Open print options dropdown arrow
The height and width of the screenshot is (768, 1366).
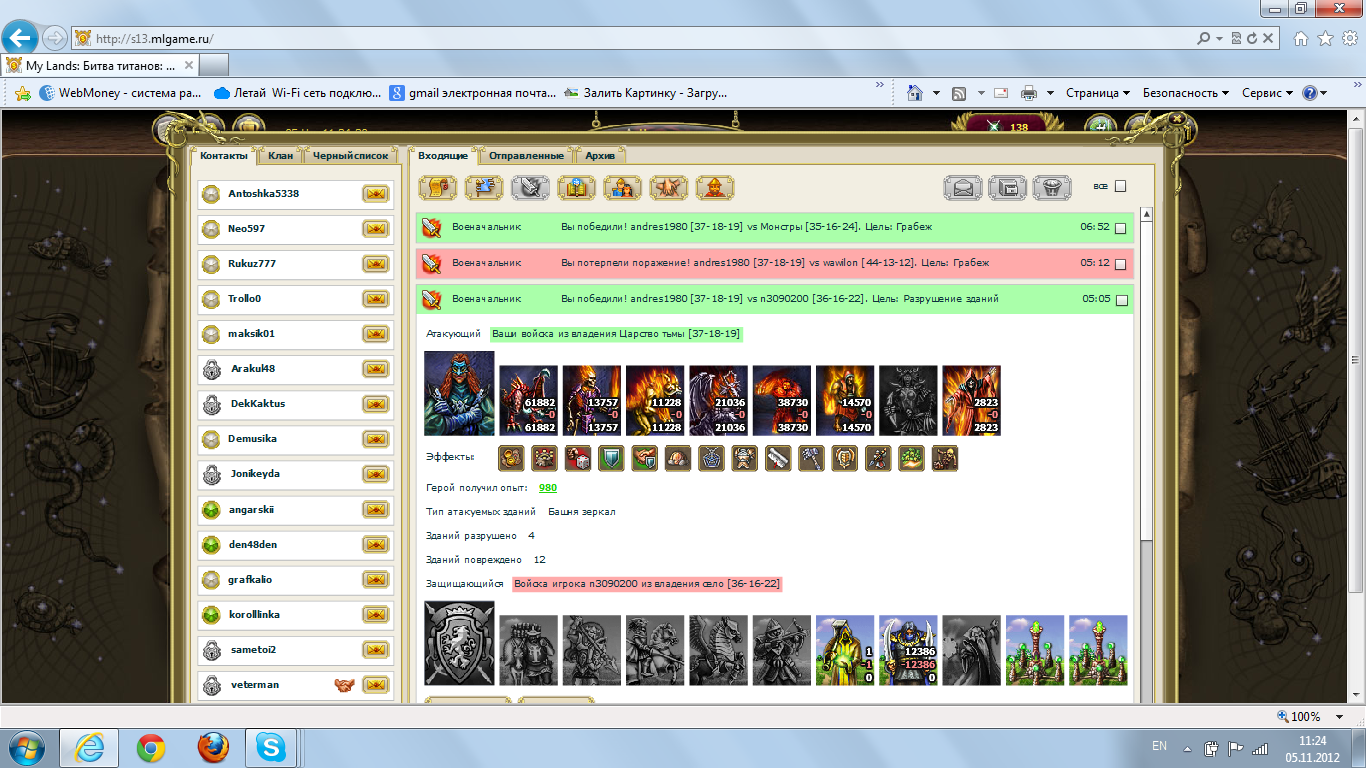(1051, 93)
